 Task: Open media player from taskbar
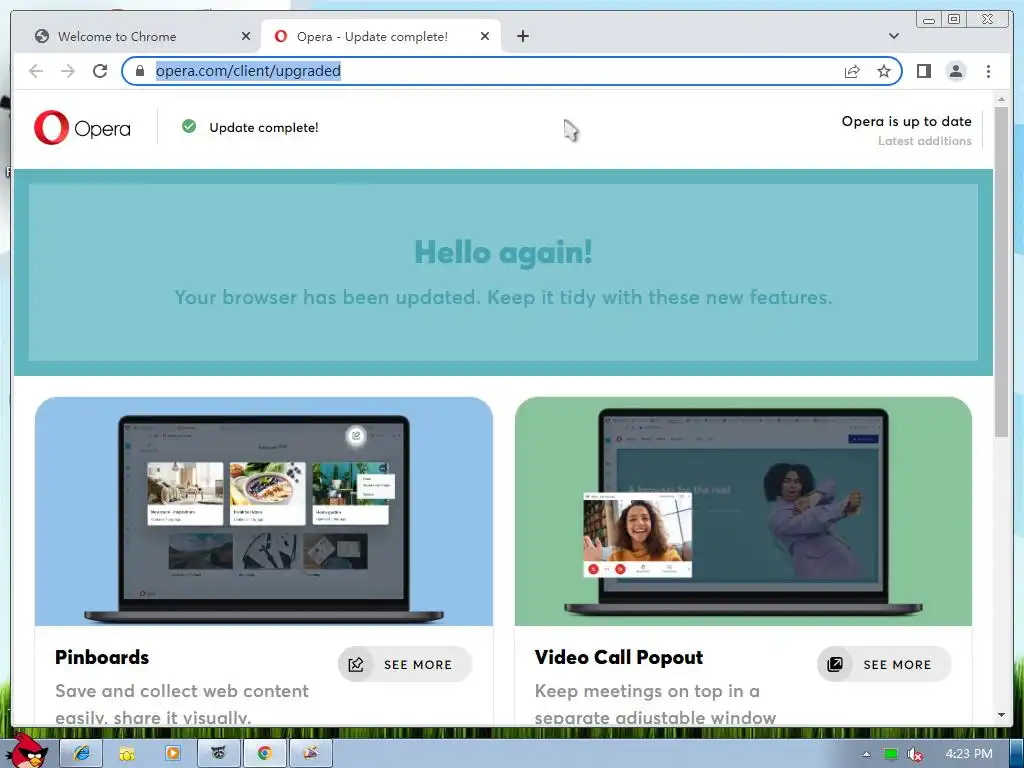[x=172, y=754]
